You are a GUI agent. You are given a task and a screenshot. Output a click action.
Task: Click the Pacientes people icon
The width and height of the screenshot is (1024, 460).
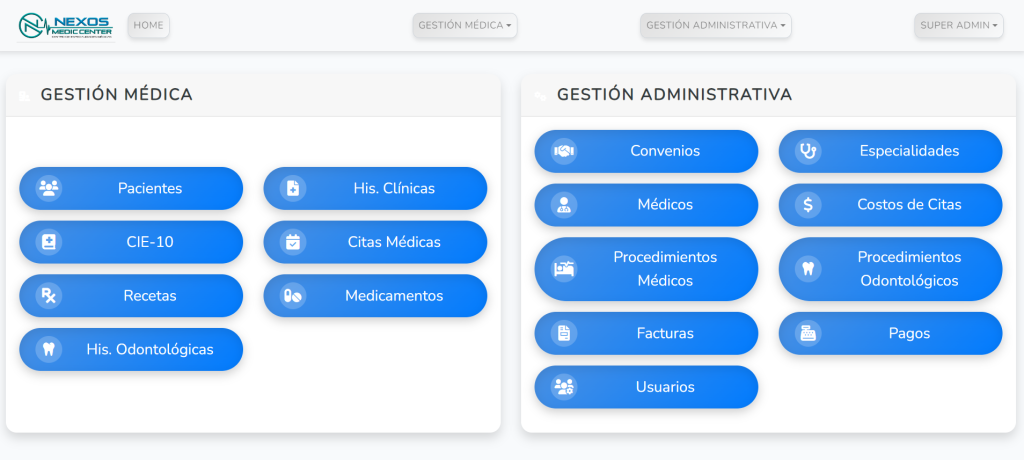coord(48,188)
